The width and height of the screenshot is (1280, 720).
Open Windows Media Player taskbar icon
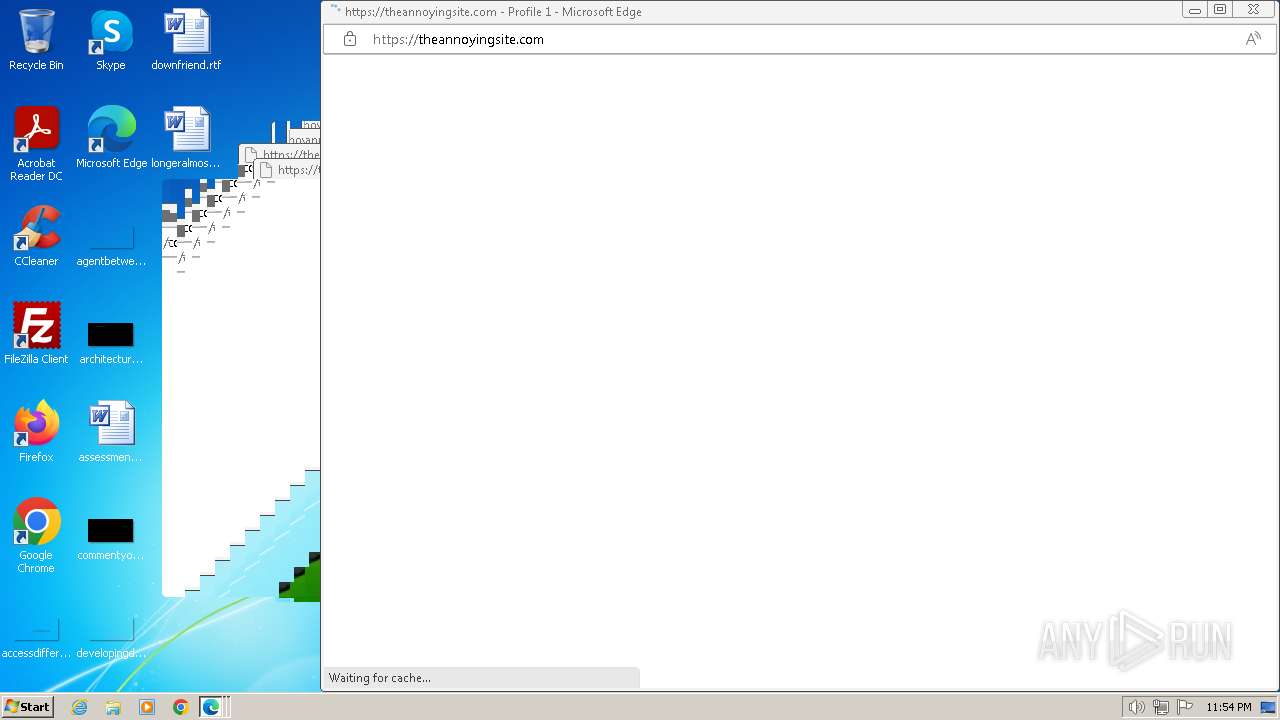tap(147, 707)
